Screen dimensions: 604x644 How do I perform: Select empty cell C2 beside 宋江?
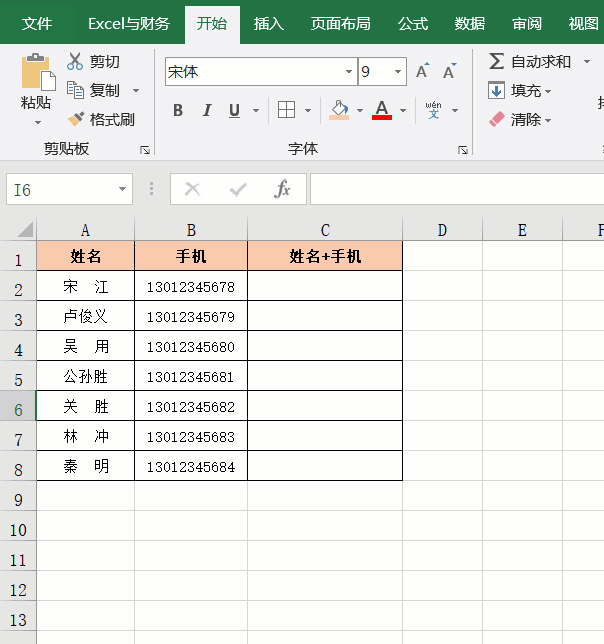tap(325, 286)
